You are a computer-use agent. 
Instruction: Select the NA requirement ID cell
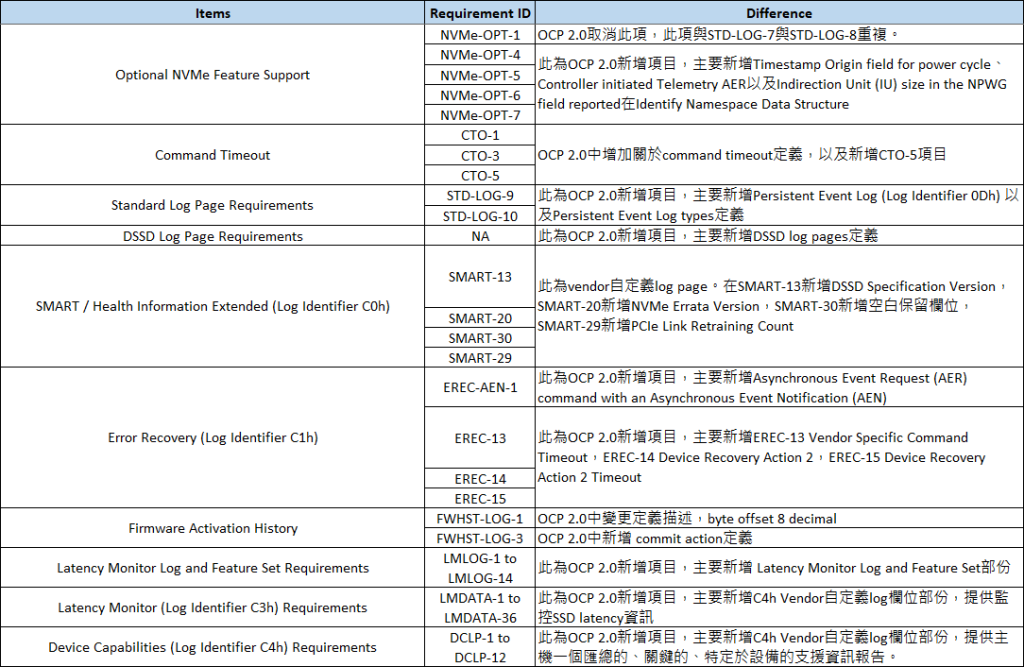pyautogui.click(x=480, y=236)
